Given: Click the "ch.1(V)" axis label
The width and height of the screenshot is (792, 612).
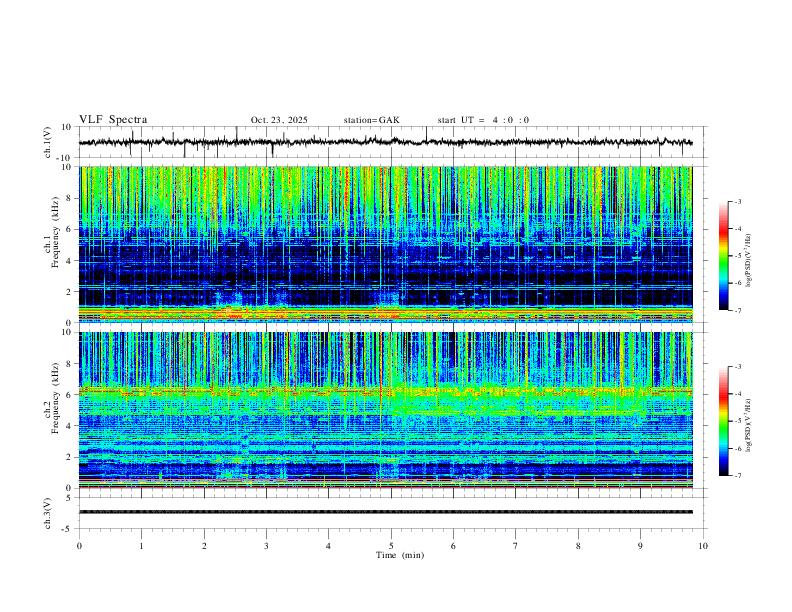Looking at the screenshot, I should coord(48,142).
